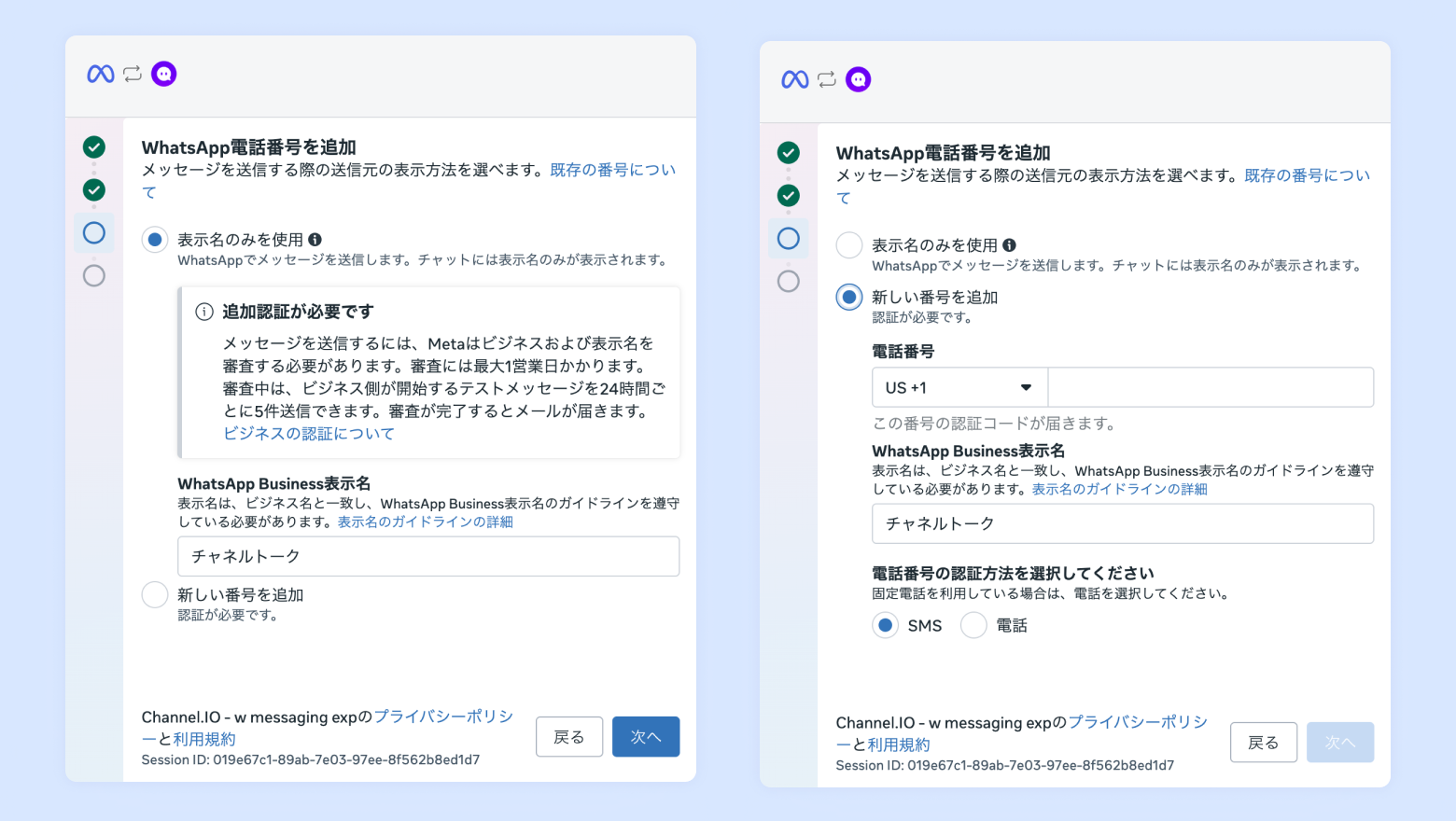The width and height of the screenshot is (1456, 821).
Task: Open the ビジネスの認証について link
Action: (309, 434)
